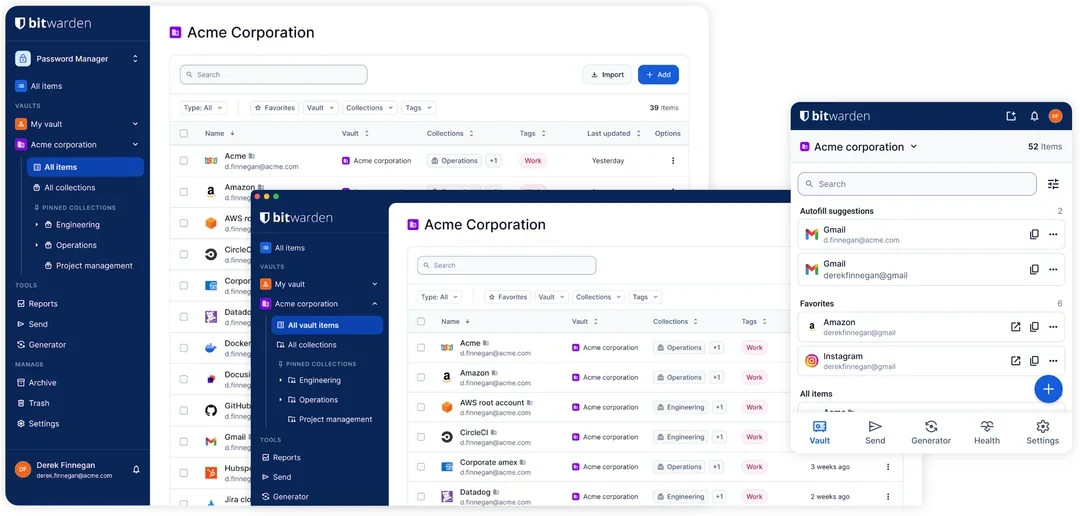Viewport: 1080px width, 516px height.
Task: Click the Work tag on Acme row, back window
Action: click(533, 161)
